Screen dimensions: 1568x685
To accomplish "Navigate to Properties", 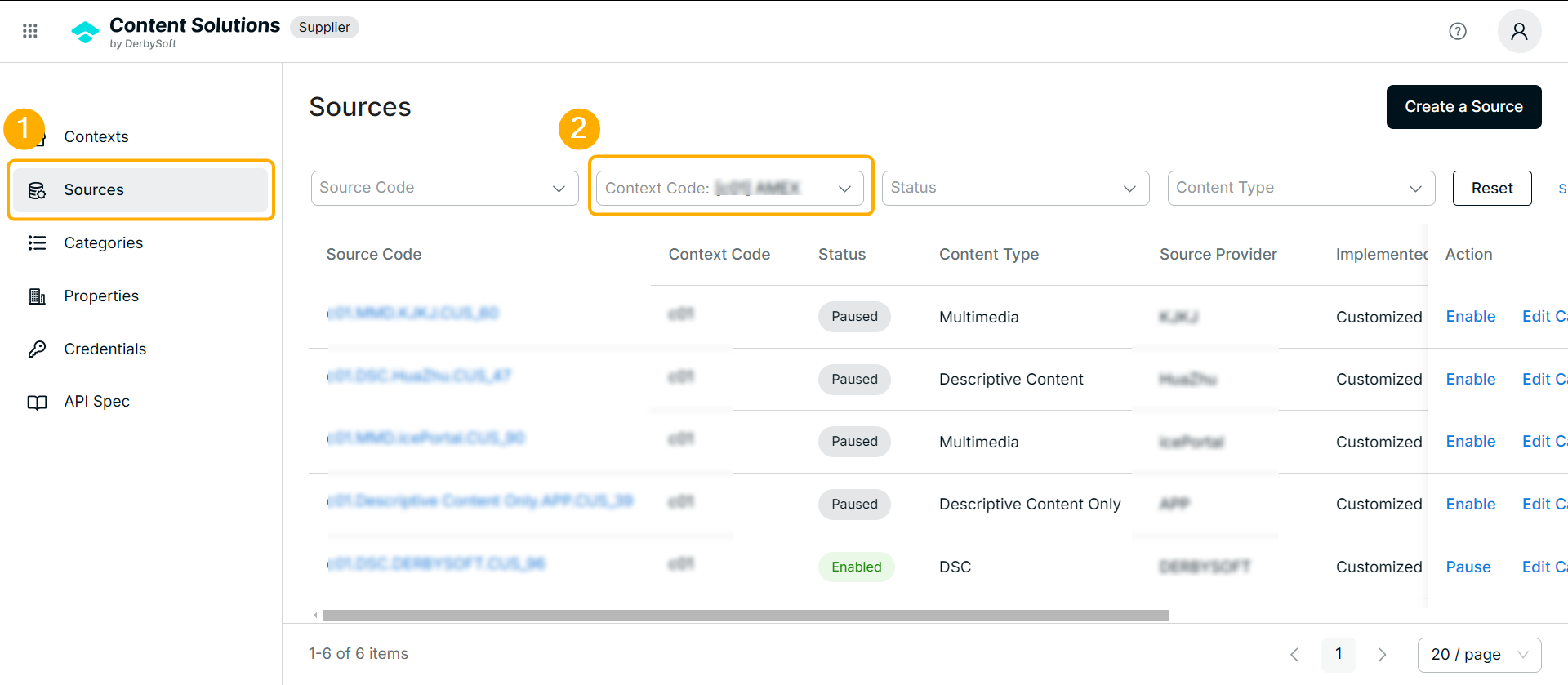I will pos(101,296).
